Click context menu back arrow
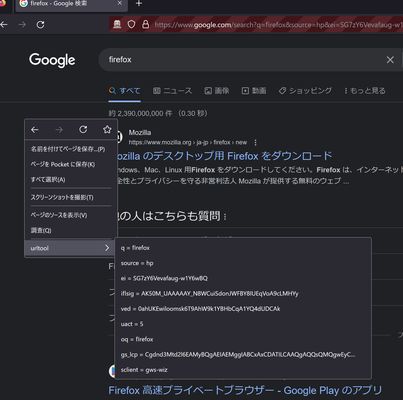 [35, 130]
